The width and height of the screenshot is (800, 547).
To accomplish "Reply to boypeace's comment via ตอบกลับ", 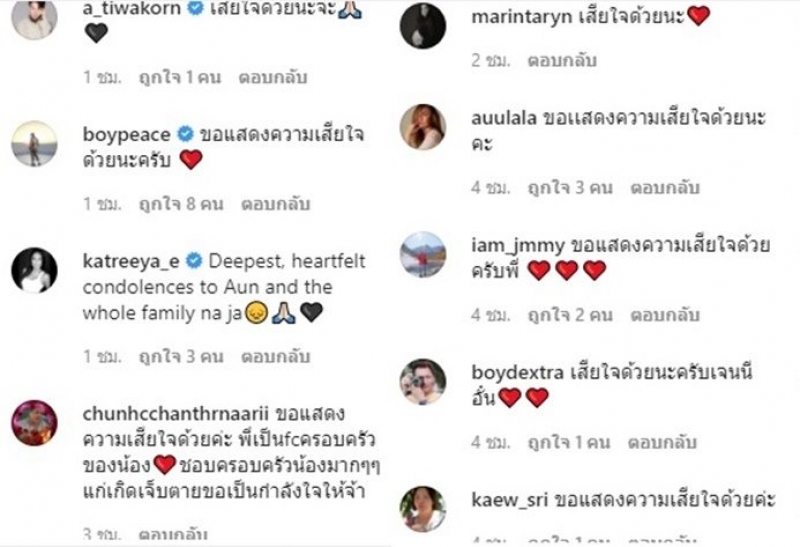I will point(276,204).
